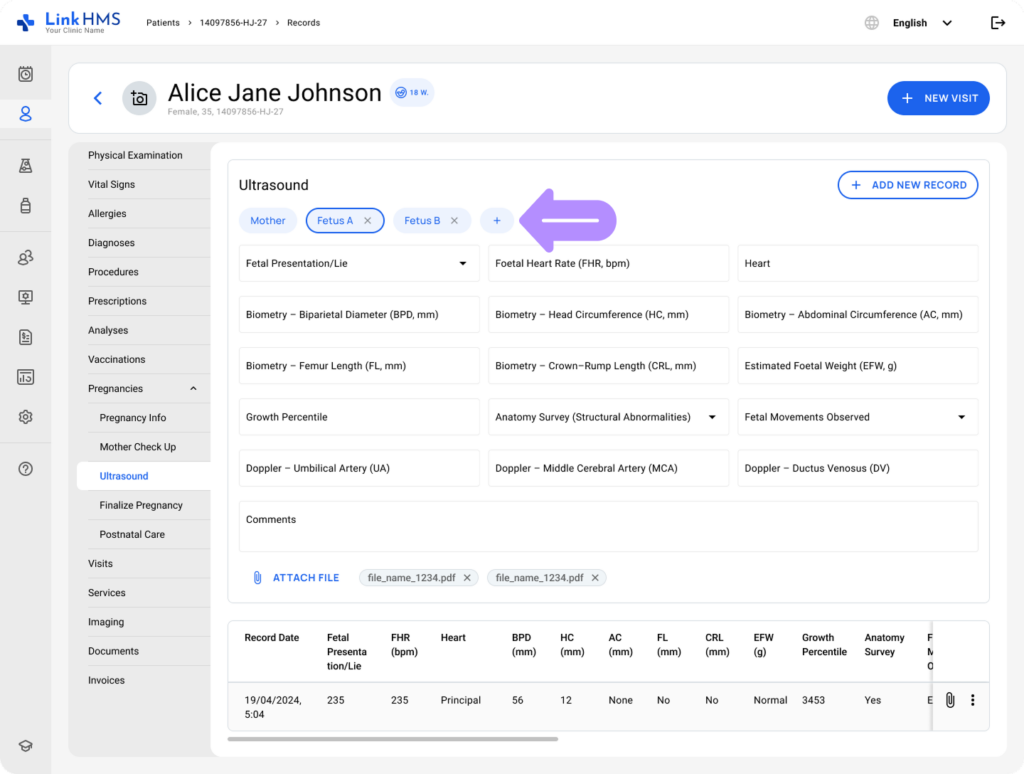The height and width of the screenshot is (774, 1024).
Task: Click the horizontal scrollbar under the records table
Action: pos(392,739)
